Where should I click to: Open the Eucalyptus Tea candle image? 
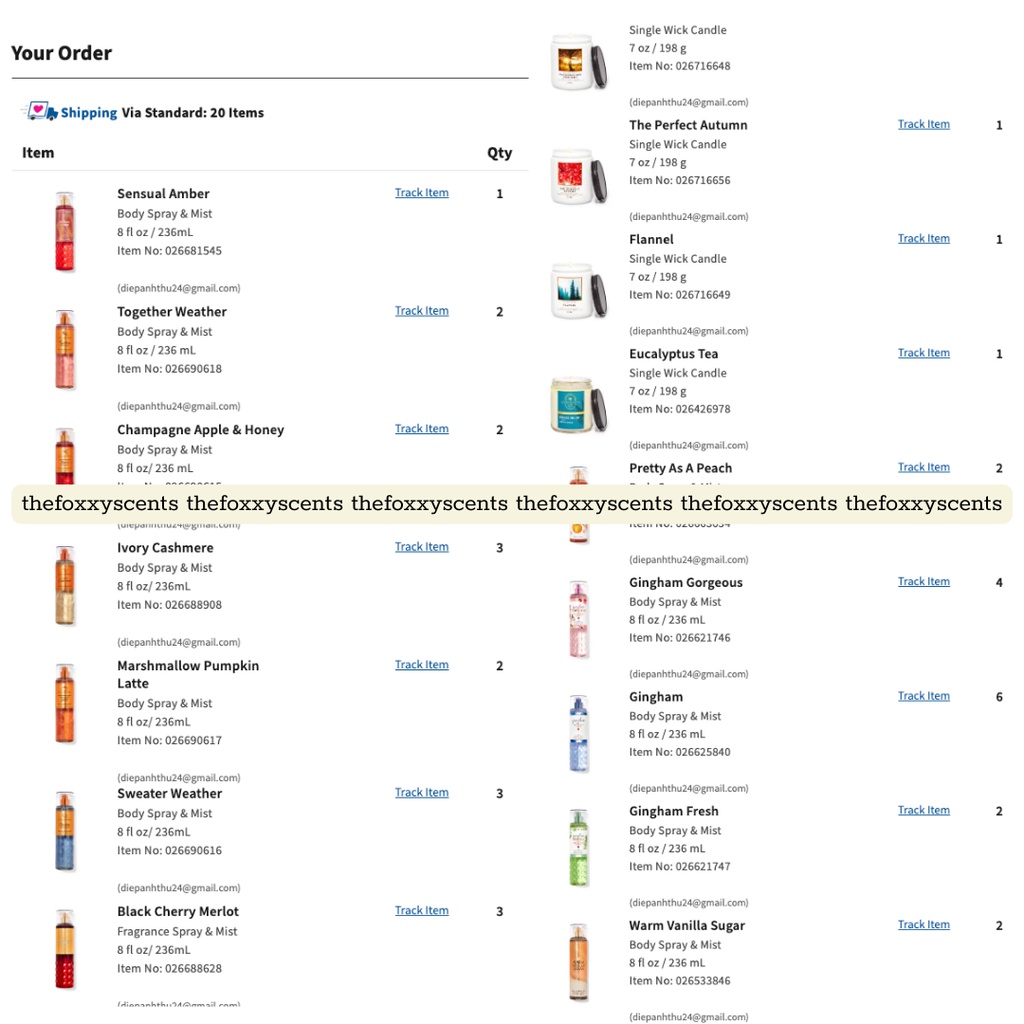tap(578, 405)
